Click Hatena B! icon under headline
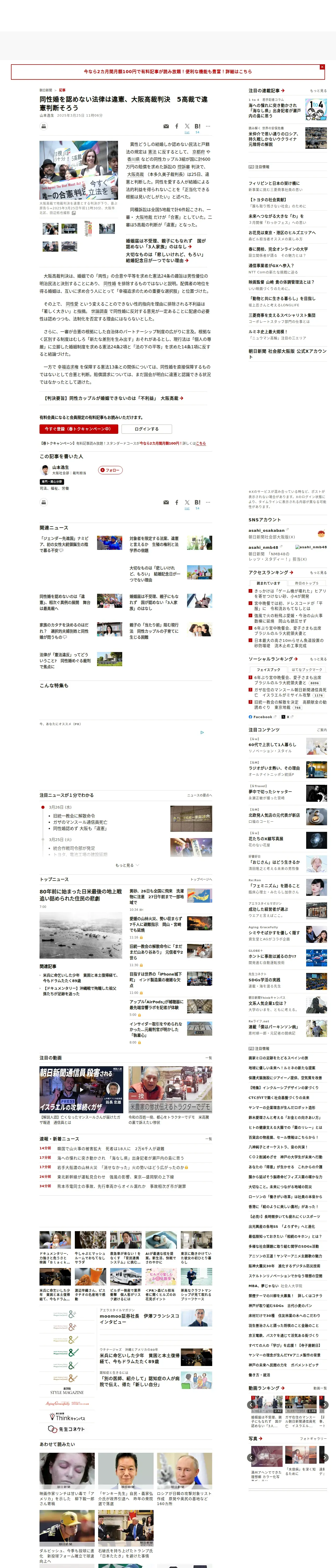The width and height of the screenshot is (336, 1568). (198, 126)
